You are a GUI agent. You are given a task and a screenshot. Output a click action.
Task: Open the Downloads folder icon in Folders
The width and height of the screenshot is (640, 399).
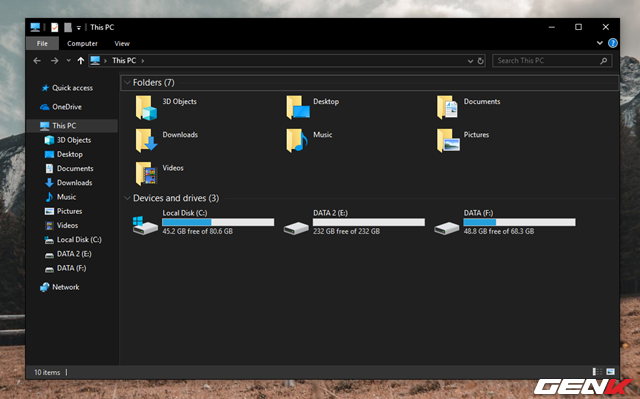[146, 141]
